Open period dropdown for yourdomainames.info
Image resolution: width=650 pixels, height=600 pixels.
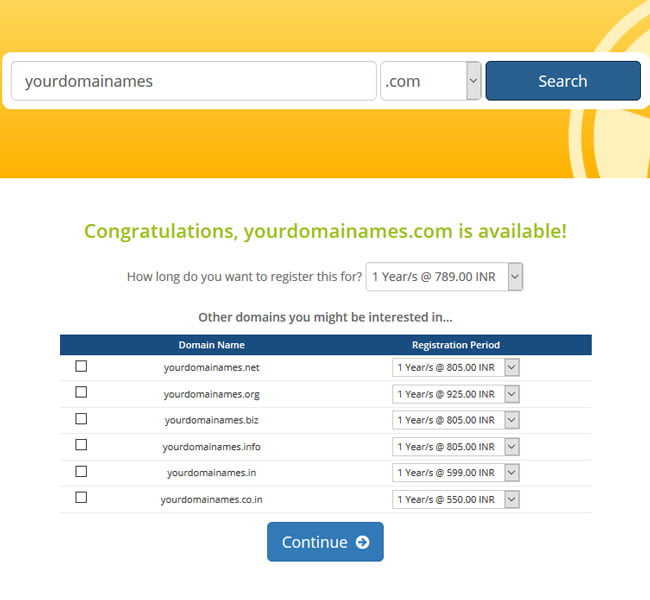click(x=456, y=447)
